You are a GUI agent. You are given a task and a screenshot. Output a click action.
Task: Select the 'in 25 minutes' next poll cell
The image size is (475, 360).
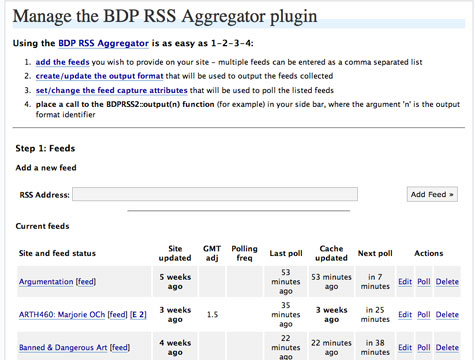[x=375, y=315]
